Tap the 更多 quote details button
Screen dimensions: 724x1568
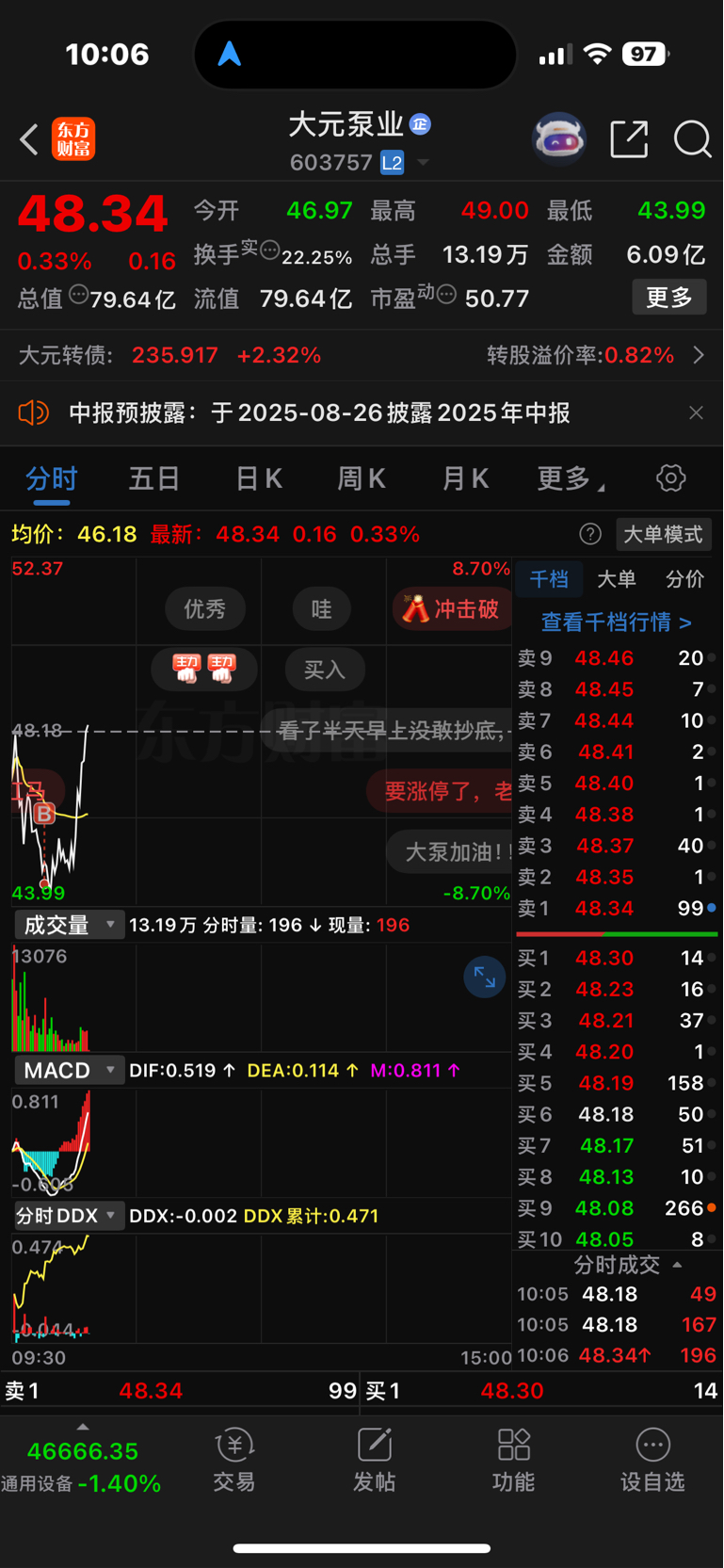[669, 298]
